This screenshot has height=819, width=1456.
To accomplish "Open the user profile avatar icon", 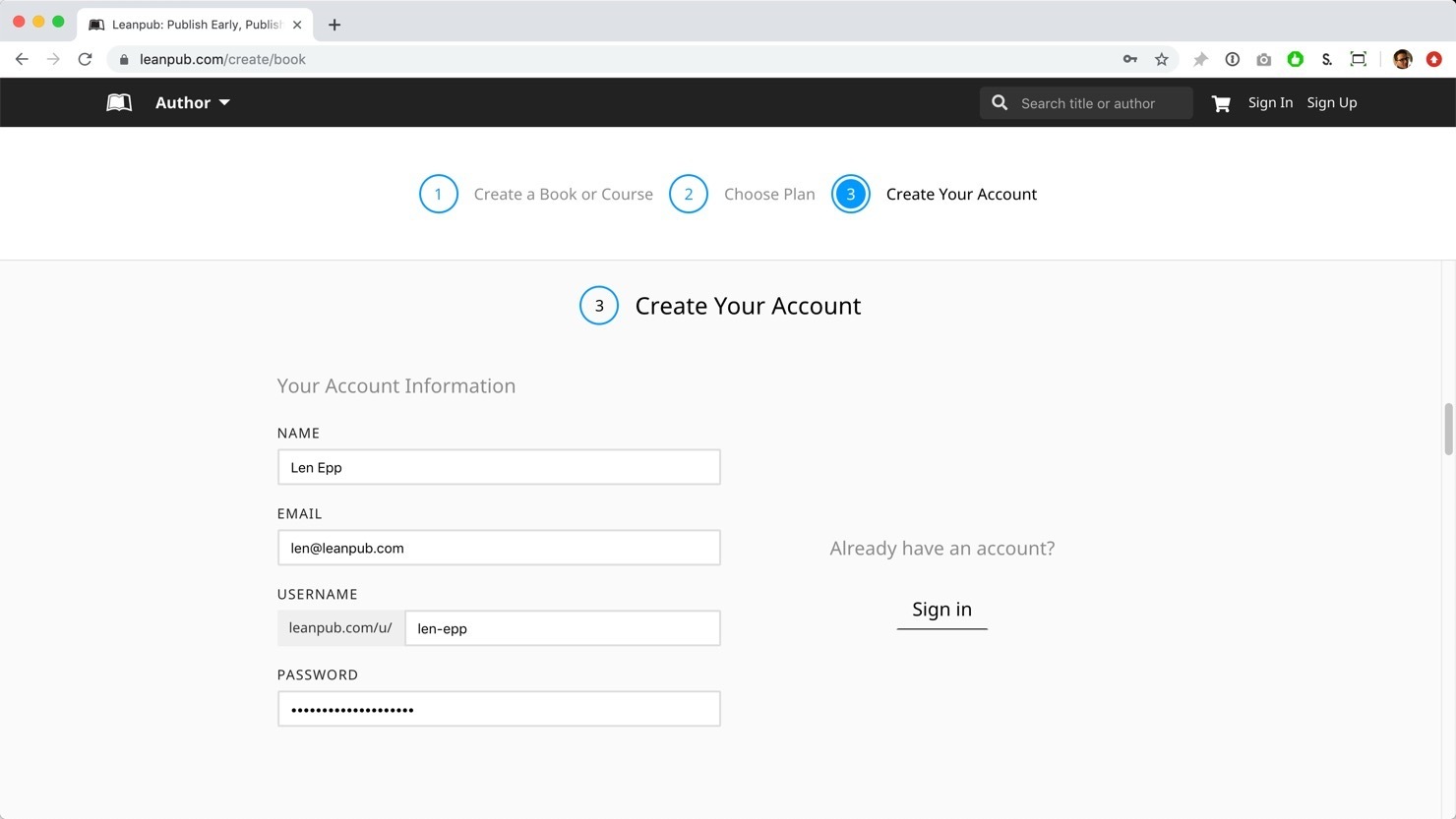I will [1403, 59].
